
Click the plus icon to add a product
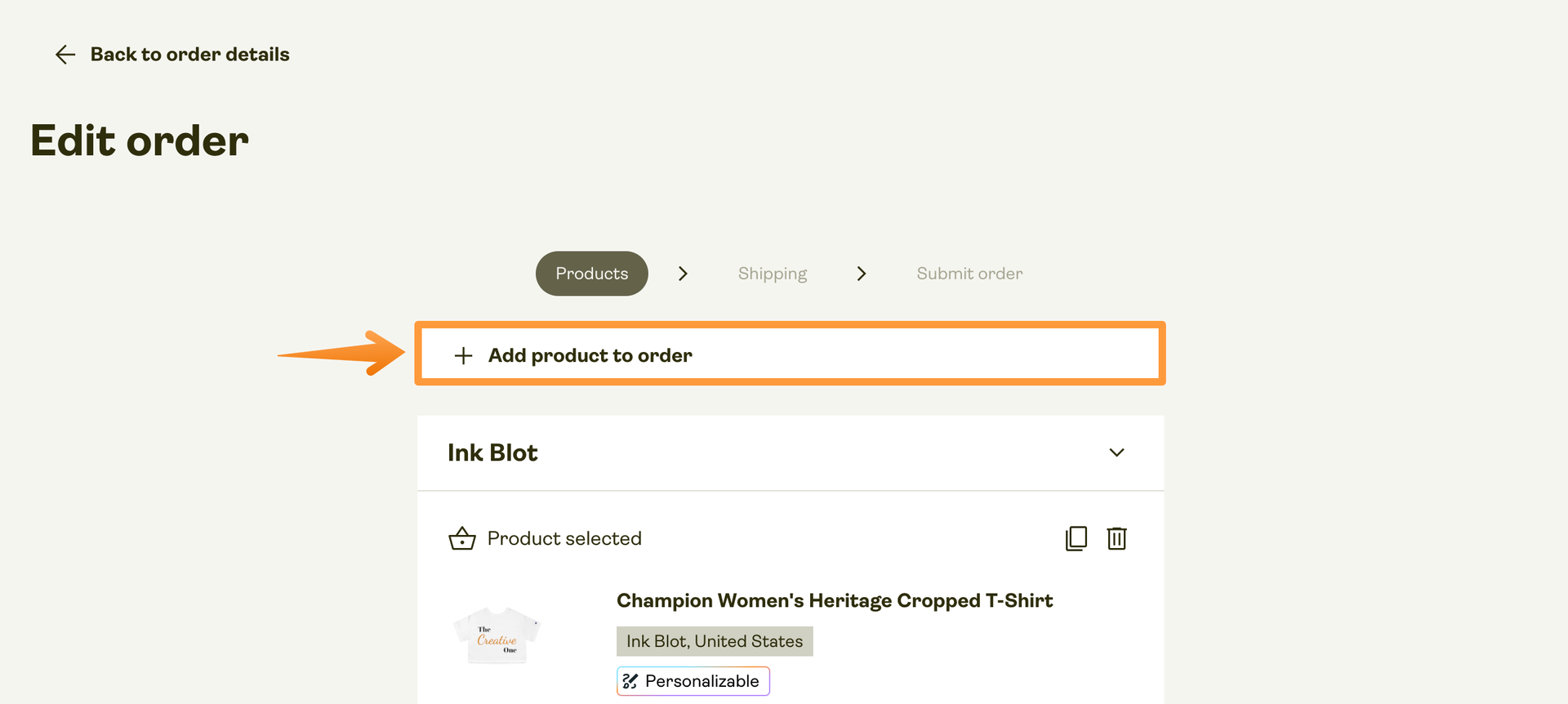coord(463,355)
